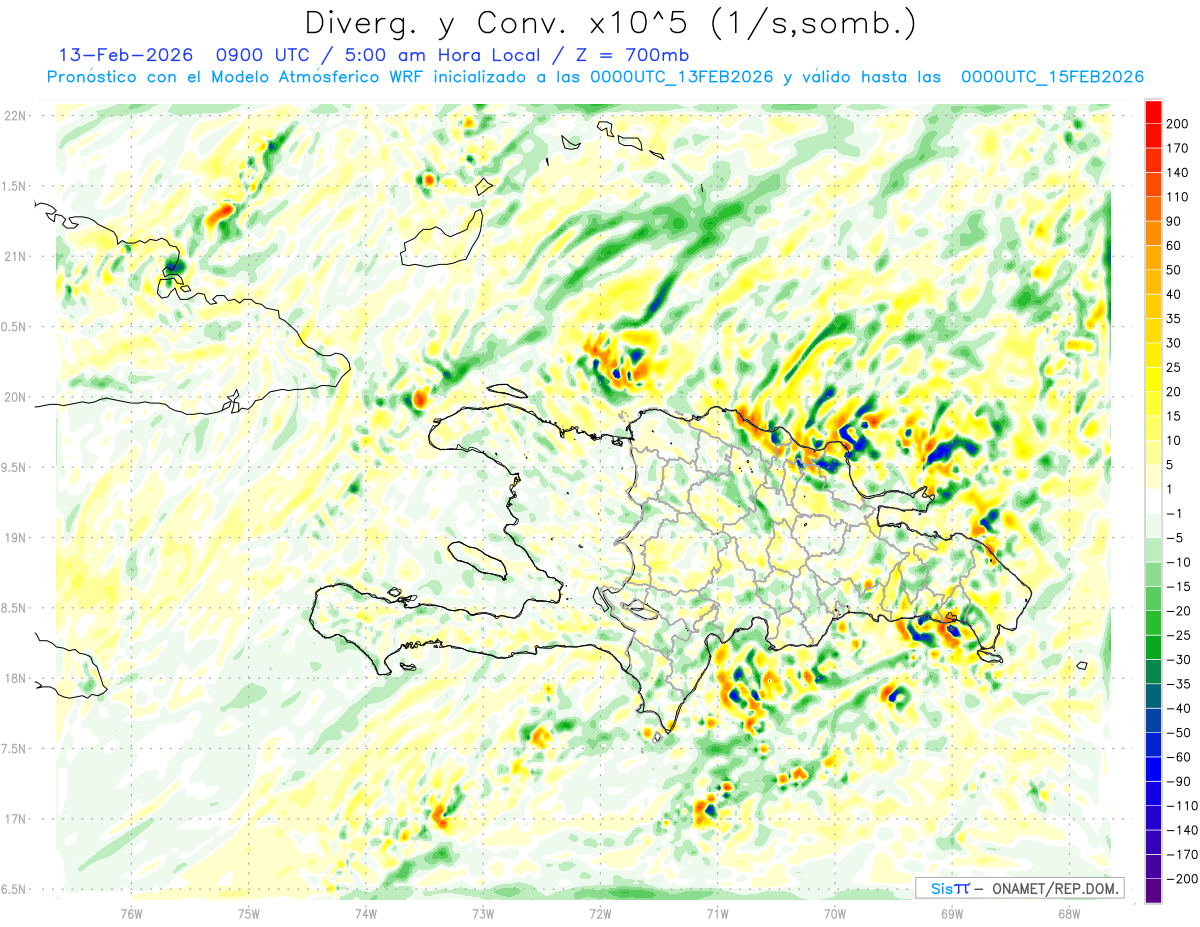Click the '18N' latitude label
This screenshot has width=1200, height=927.
point(16,678)
